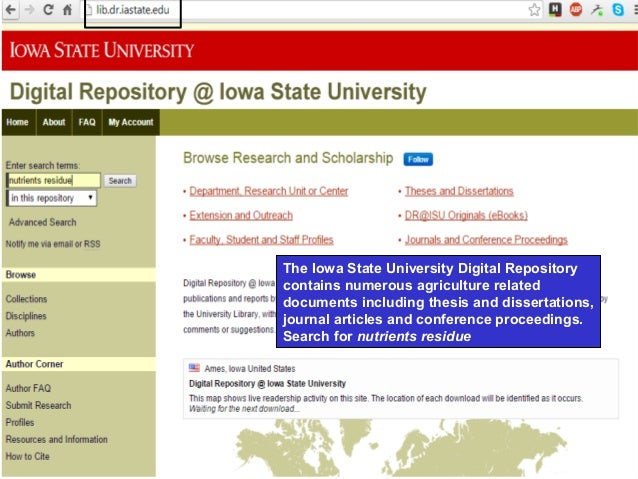Browse Disciplines in the sidebar

click(26, 316)
